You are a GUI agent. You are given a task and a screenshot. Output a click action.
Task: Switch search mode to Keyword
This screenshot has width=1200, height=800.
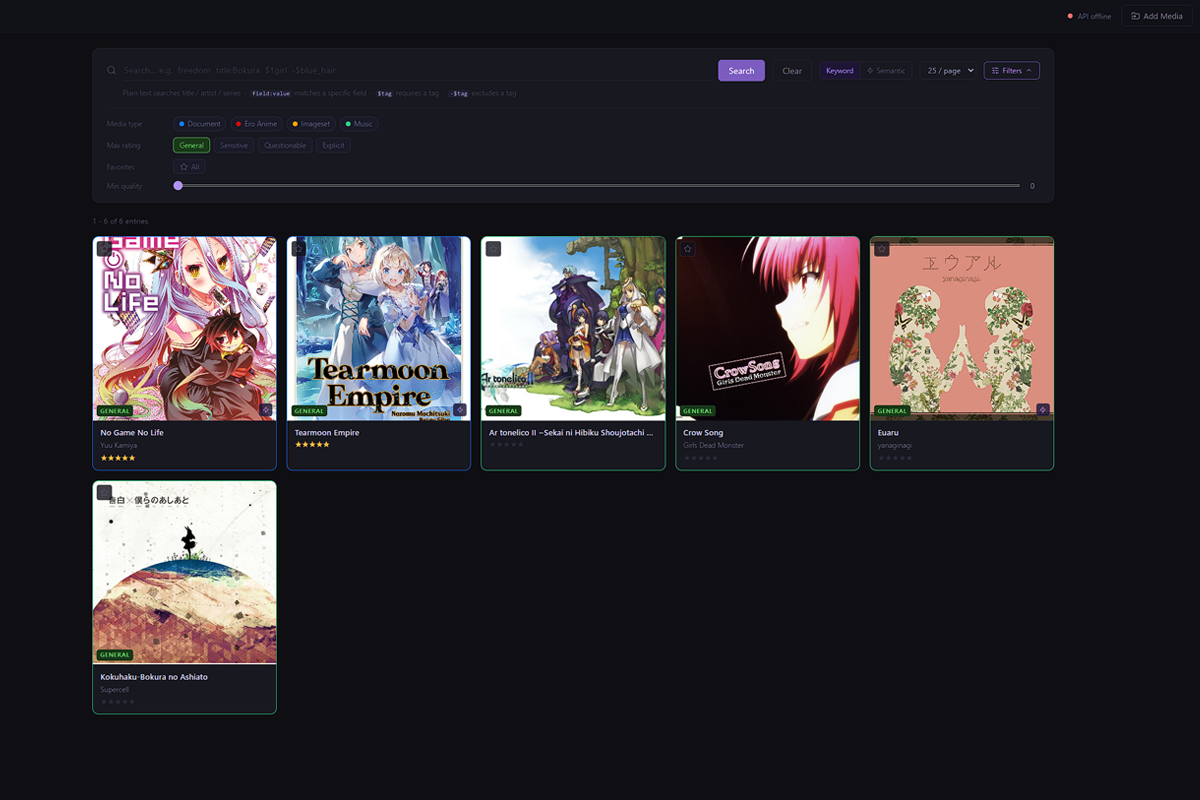(x=840, y=71)
